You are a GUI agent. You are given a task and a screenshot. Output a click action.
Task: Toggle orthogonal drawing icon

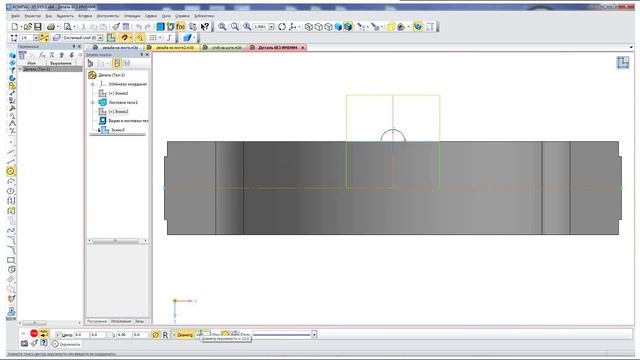coord(169,38)
